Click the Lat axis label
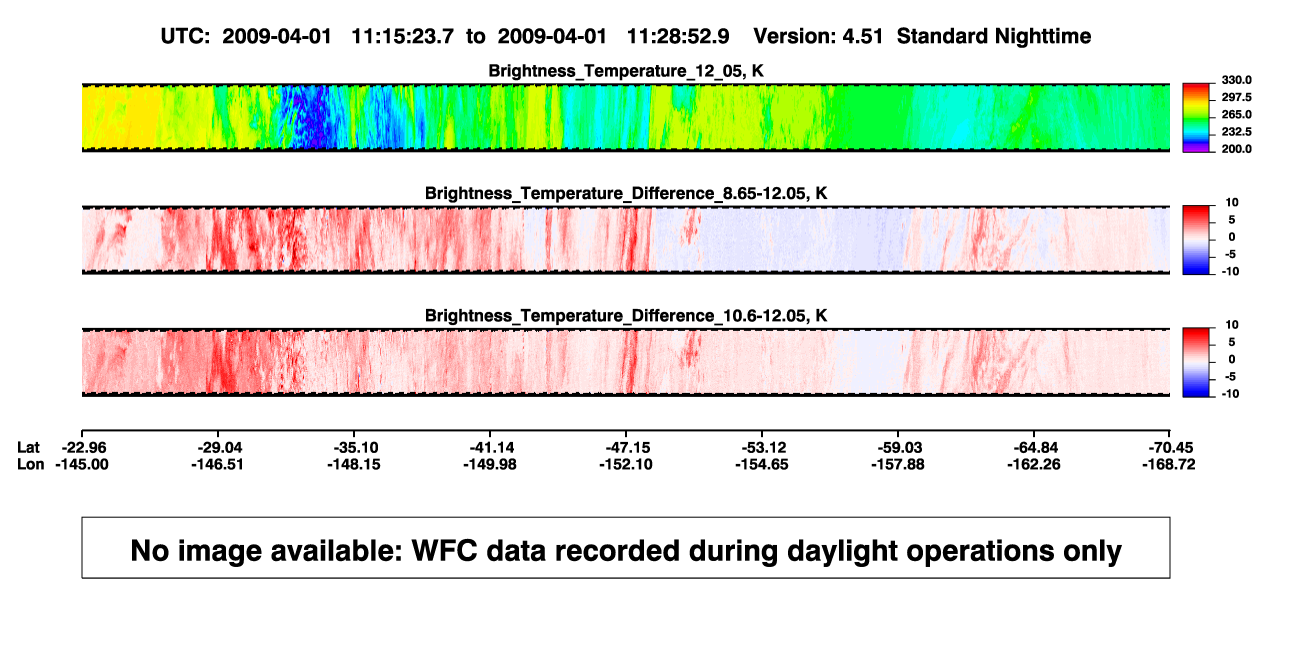Image resolution: width=1300 pixels, height=667 pixels. pos(30,447)
